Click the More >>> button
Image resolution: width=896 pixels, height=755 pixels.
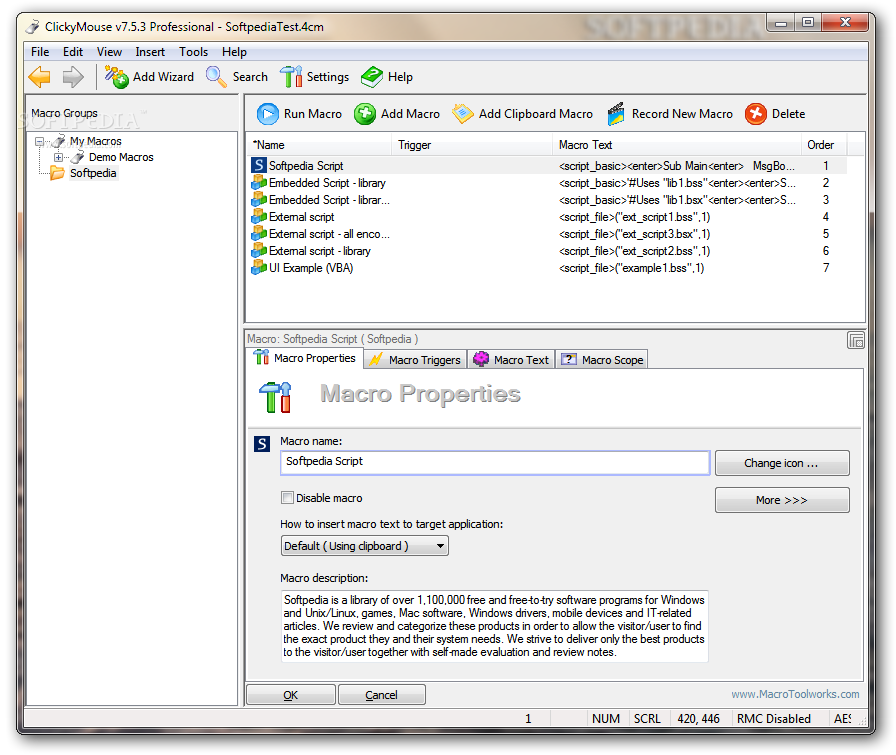(x=782, y=500)
